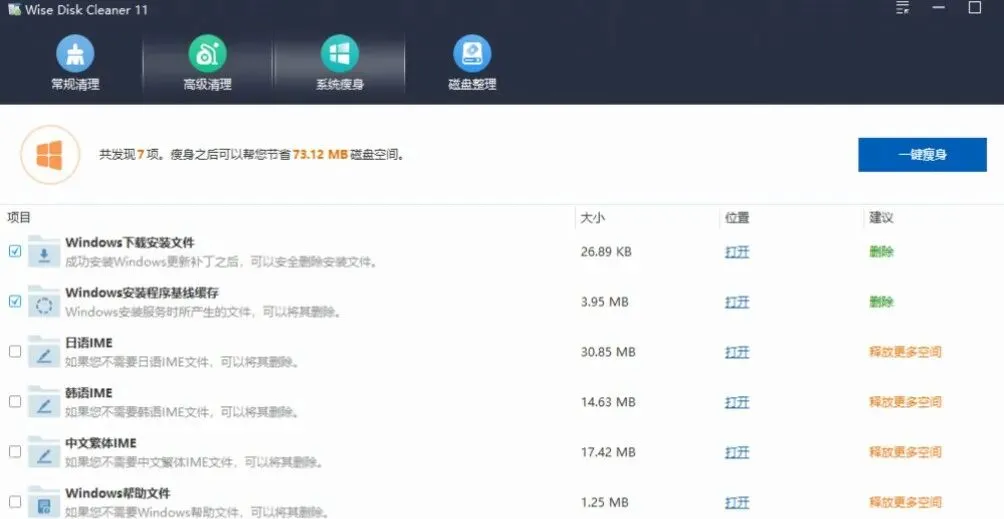Click 打开 link for 日语IME
Viewport: 1004px width, 519px height.
737,352
